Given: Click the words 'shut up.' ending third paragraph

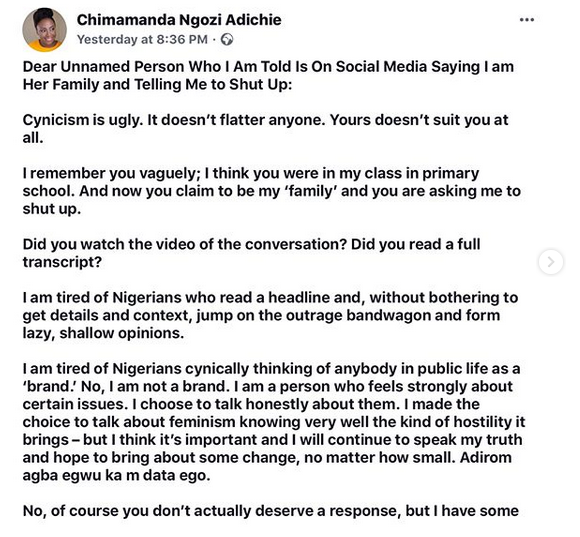Looking at the screenshot, I should point(51,209).
